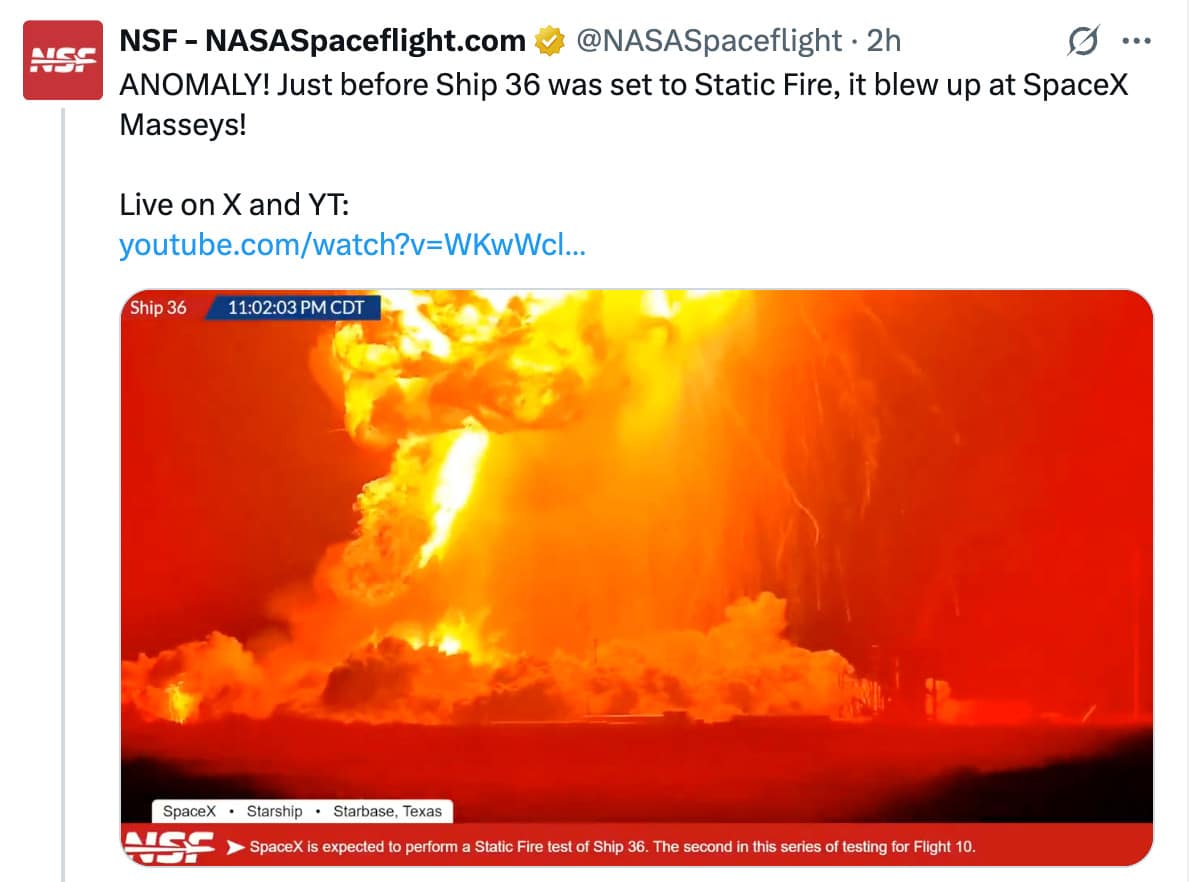This screenshot has height=882, width=1192.
Task: Click the Ship 36 overlay label
Action: 158,307
